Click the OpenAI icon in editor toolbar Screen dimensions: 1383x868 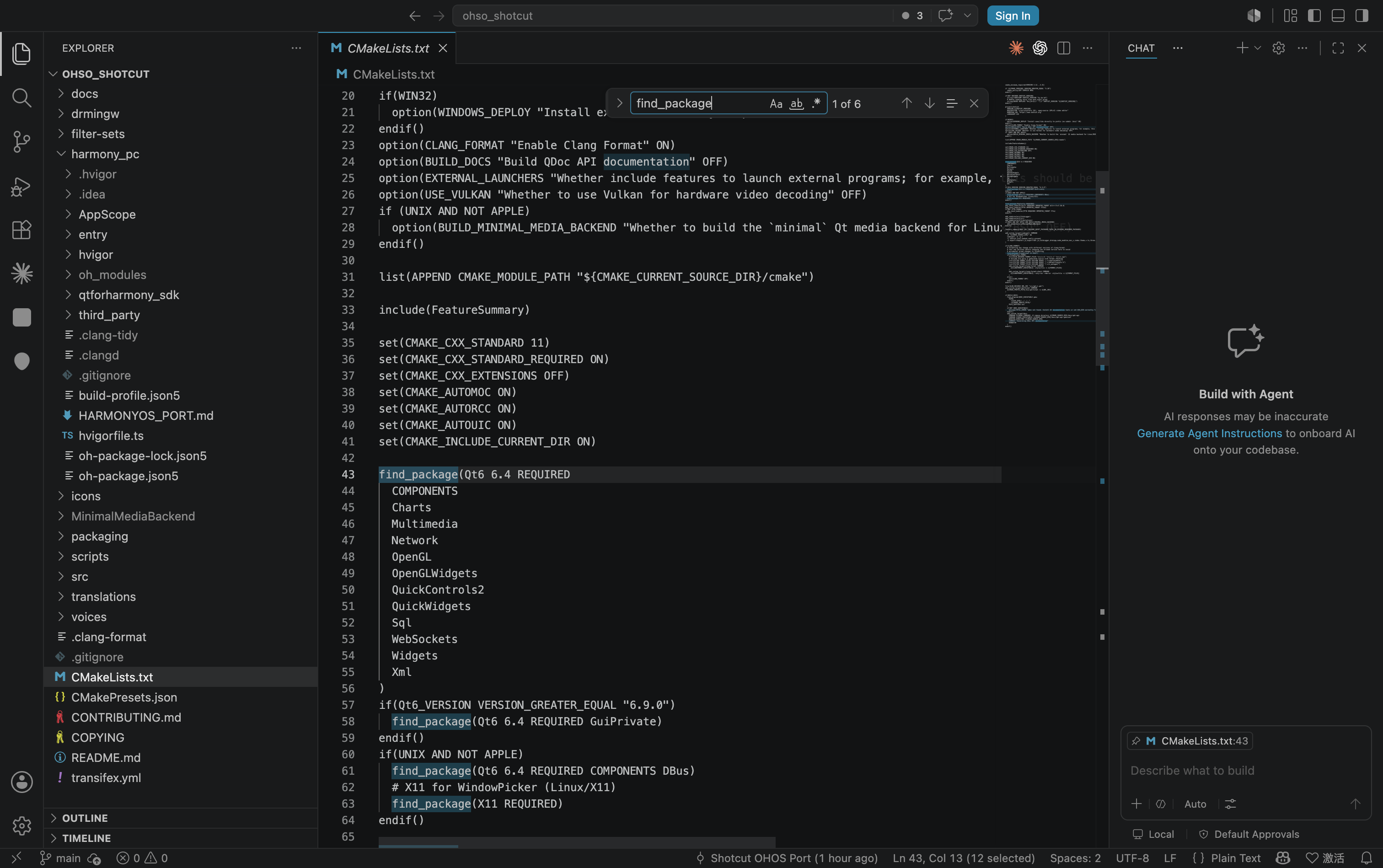click(x=1040, y=48)
